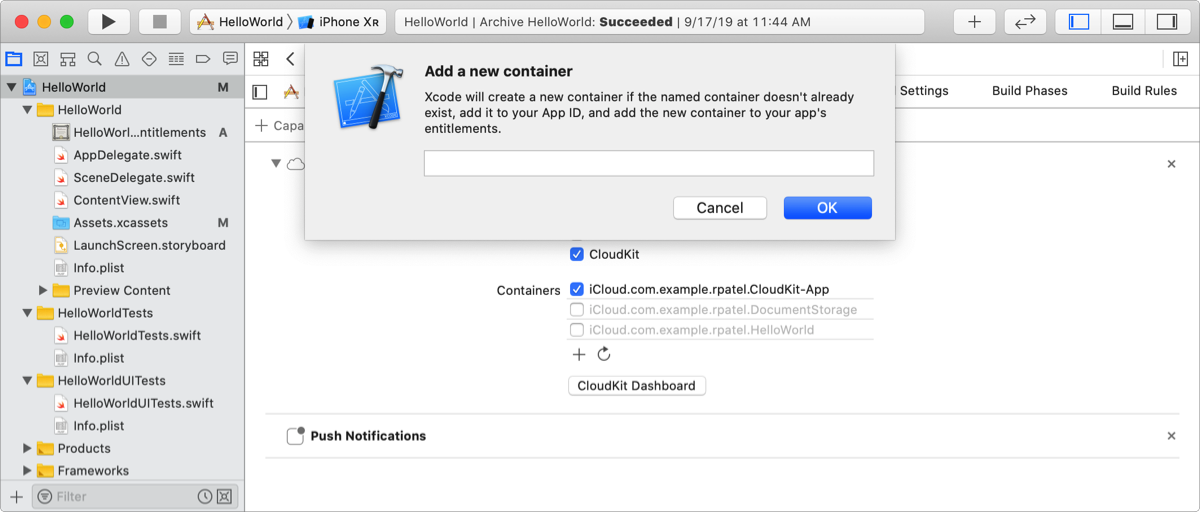Screen dimensions: 1200x512
Task: Cancel the new container dialog
Action: coord(719,208)
